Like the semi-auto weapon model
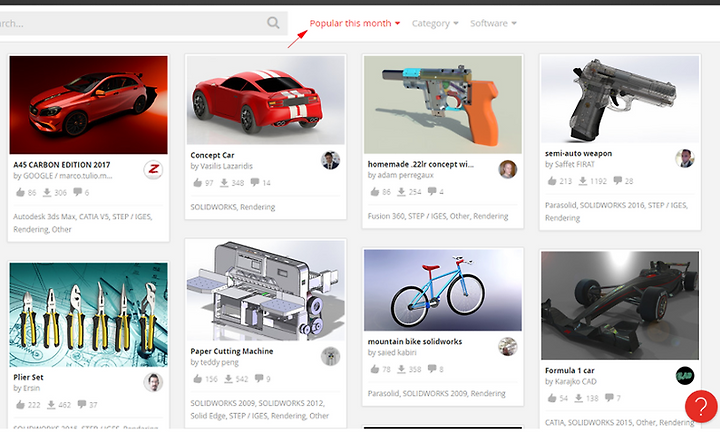The image size is (720, 432). [552, 181]
